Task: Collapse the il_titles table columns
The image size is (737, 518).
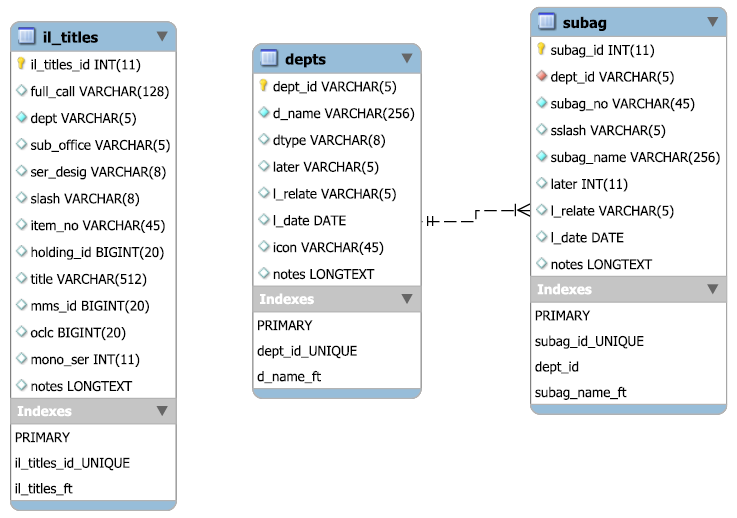Action: coord(162,37)
